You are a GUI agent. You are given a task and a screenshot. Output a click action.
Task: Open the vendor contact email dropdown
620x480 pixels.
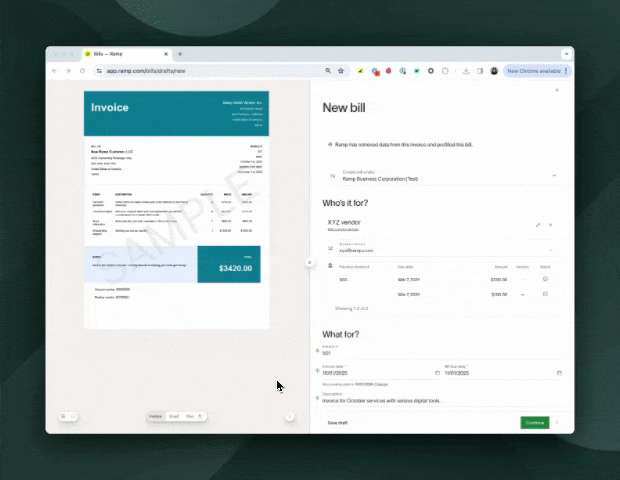[x=445, y=248]
